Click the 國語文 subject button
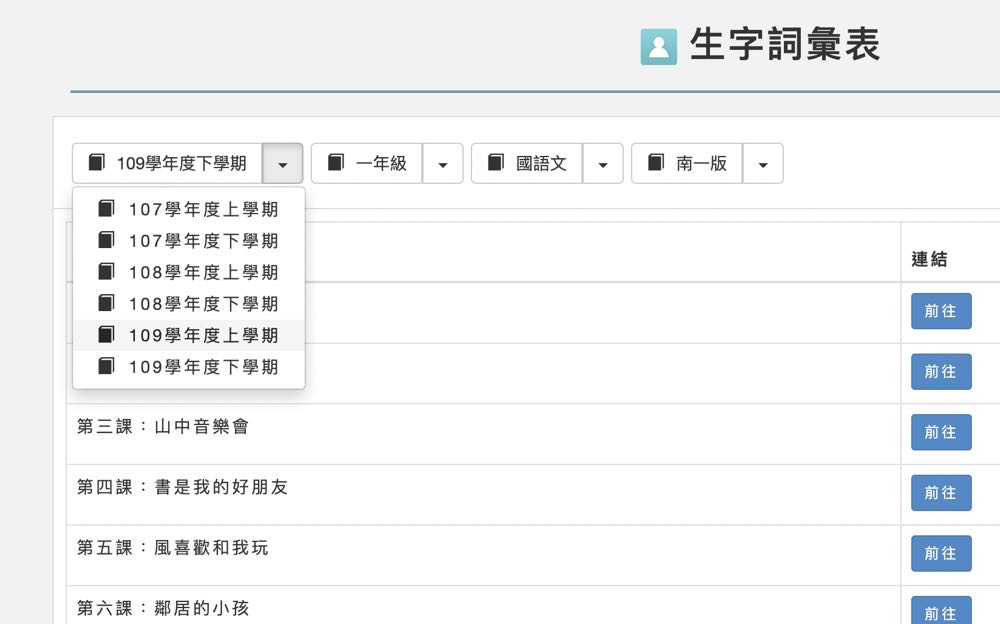This screenshot has width=1000, height=624. 527,163
